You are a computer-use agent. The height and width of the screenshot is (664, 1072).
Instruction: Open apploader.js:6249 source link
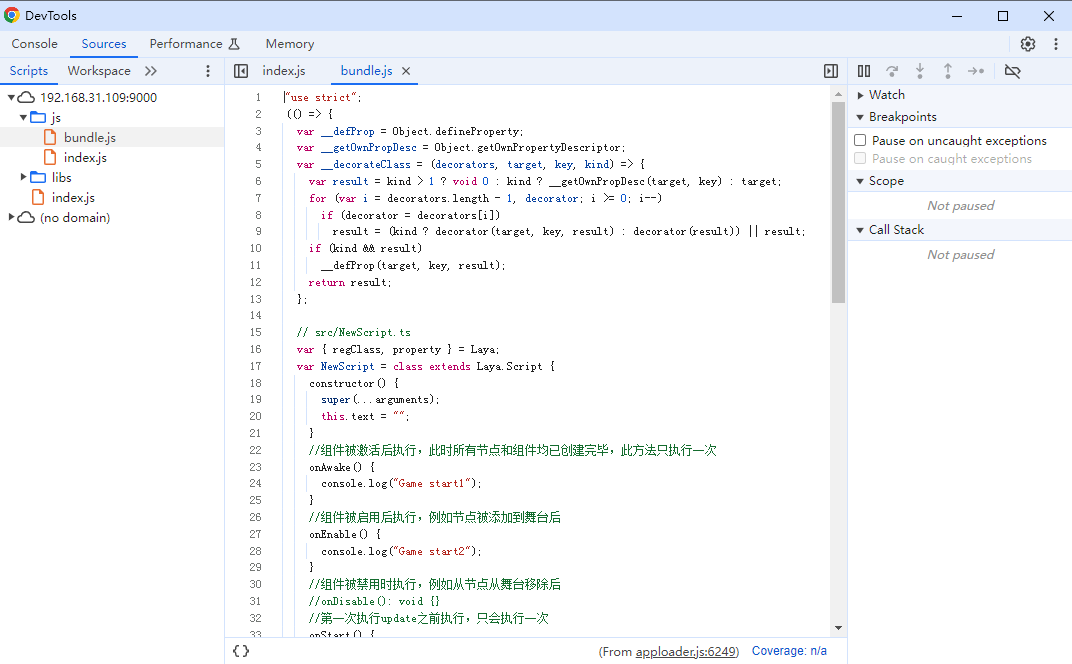(686, 651)
